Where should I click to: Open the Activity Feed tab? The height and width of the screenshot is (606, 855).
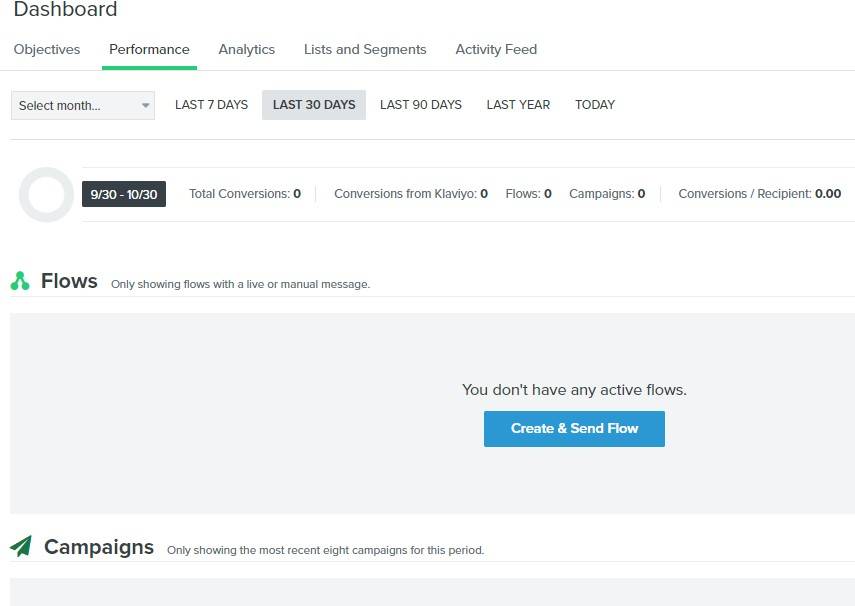(x=495, y=49)
